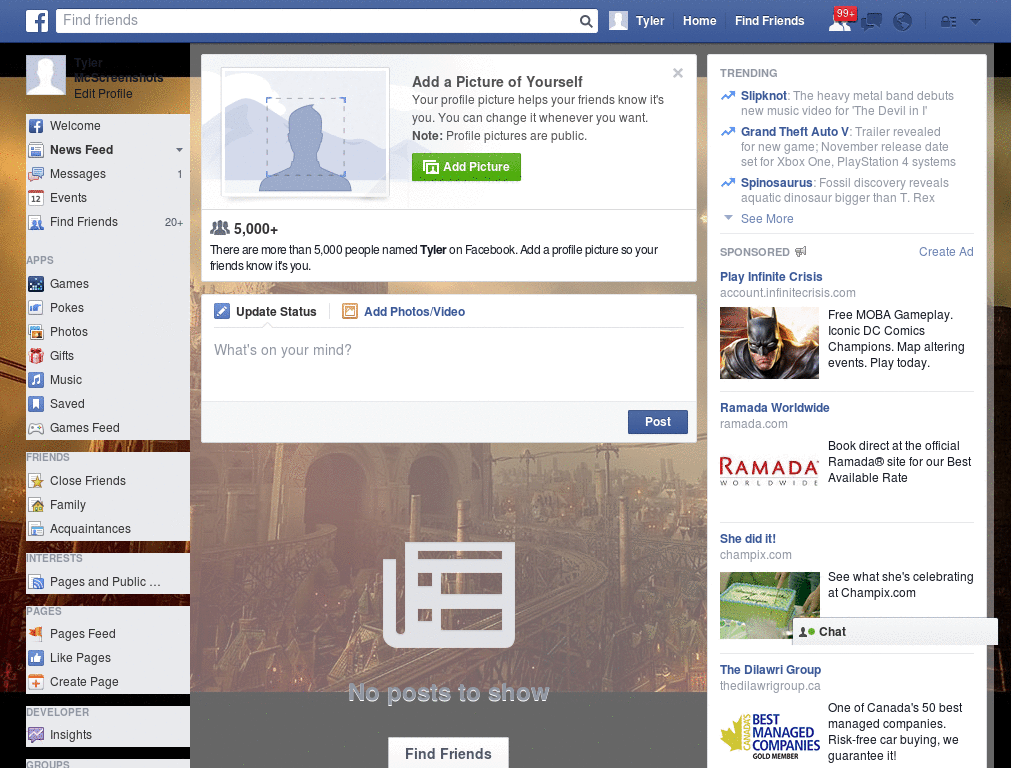This screenshot has height=768, width=1024.
Task: Click the Saved bookmark icon
Action: tap(36, 404)
